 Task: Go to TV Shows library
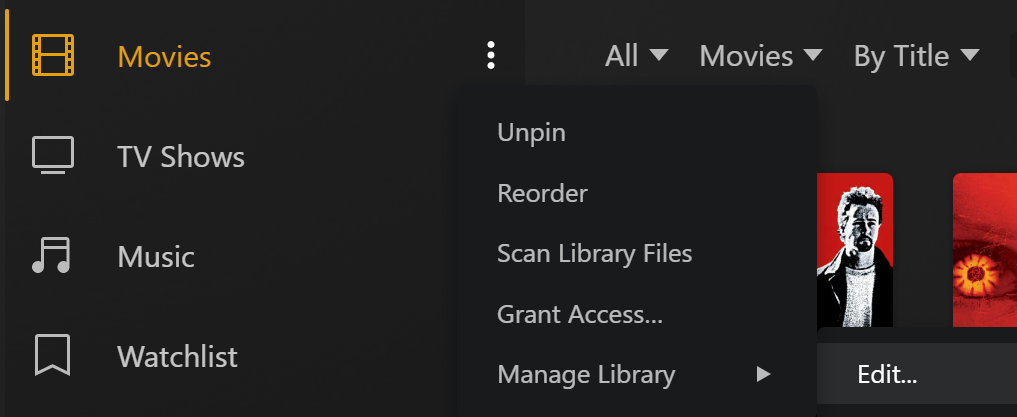click(x=181, y=156)
